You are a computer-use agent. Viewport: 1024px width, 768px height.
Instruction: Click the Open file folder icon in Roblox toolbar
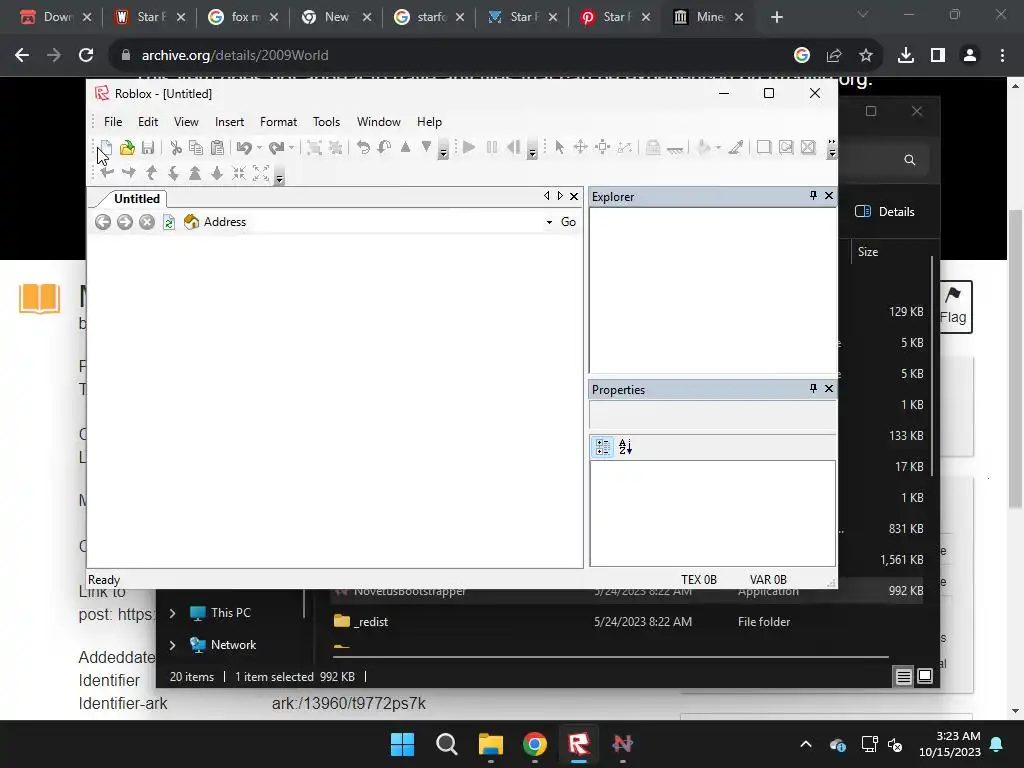pos(127,148)
